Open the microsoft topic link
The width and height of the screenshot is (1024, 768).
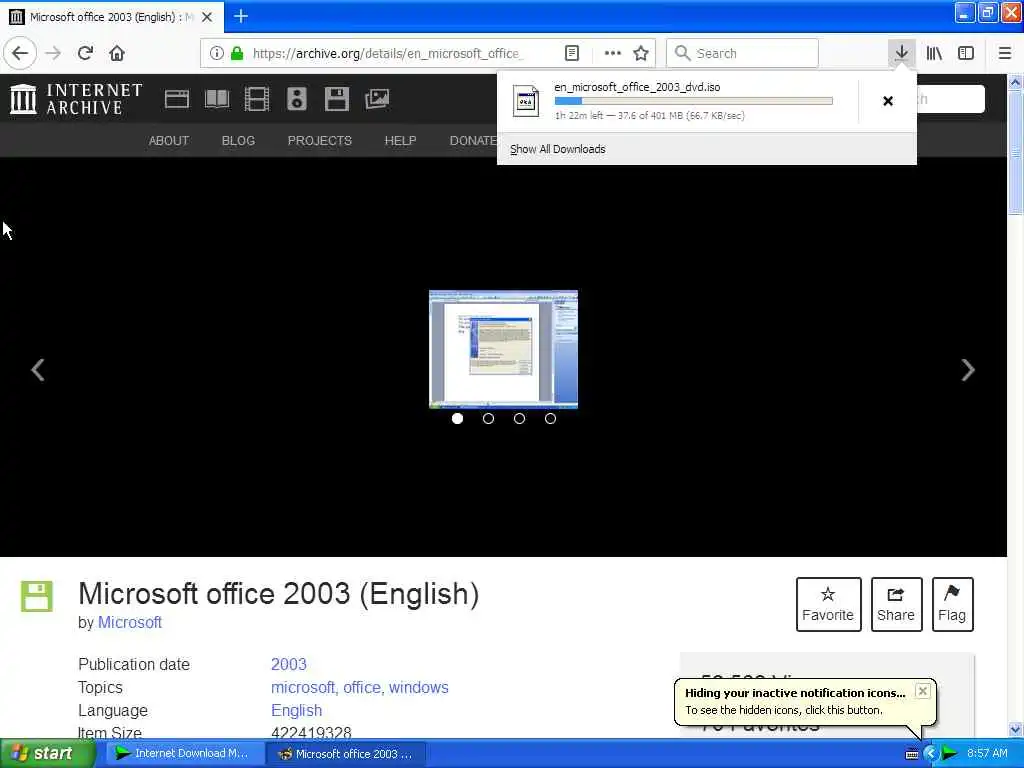(x=304, y=688)
